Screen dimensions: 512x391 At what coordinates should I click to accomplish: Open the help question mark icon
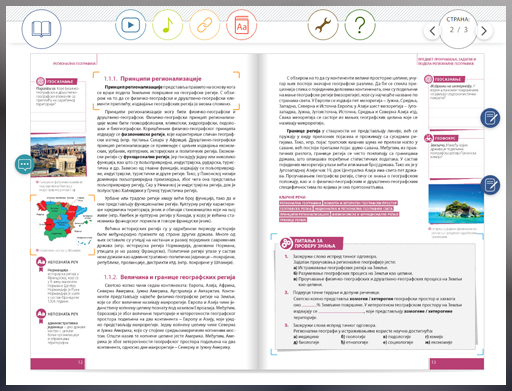pyautogui.click(x=360, y=25)
